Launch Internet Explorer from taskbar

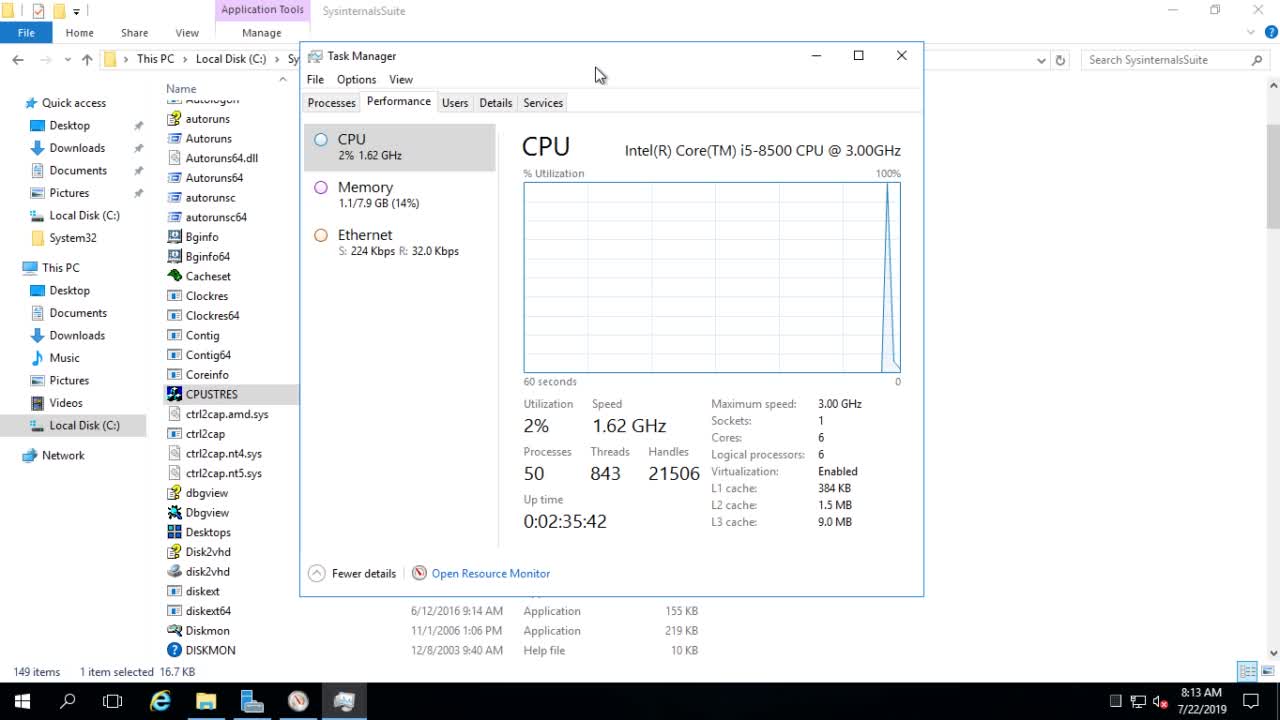tap(160, 701)
